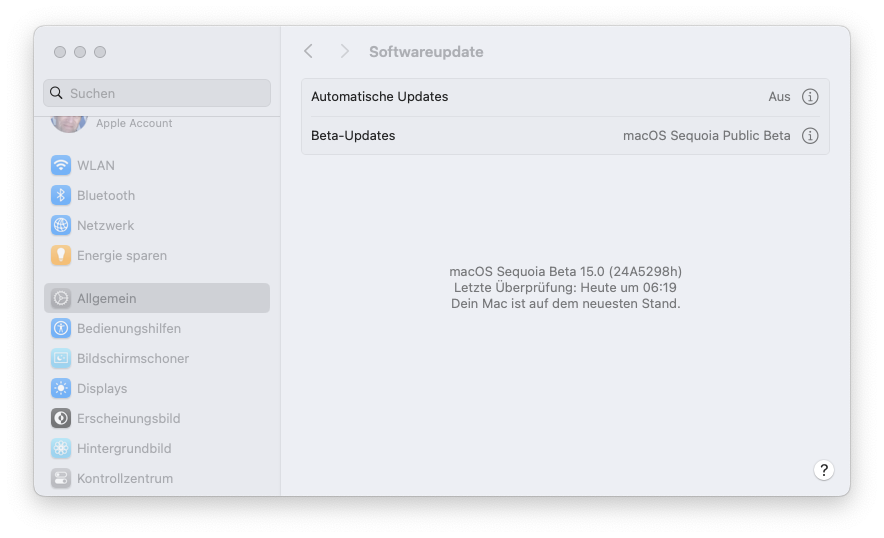
Task: Open Kontrollzentrum settings pane
Action: (124, 479)
